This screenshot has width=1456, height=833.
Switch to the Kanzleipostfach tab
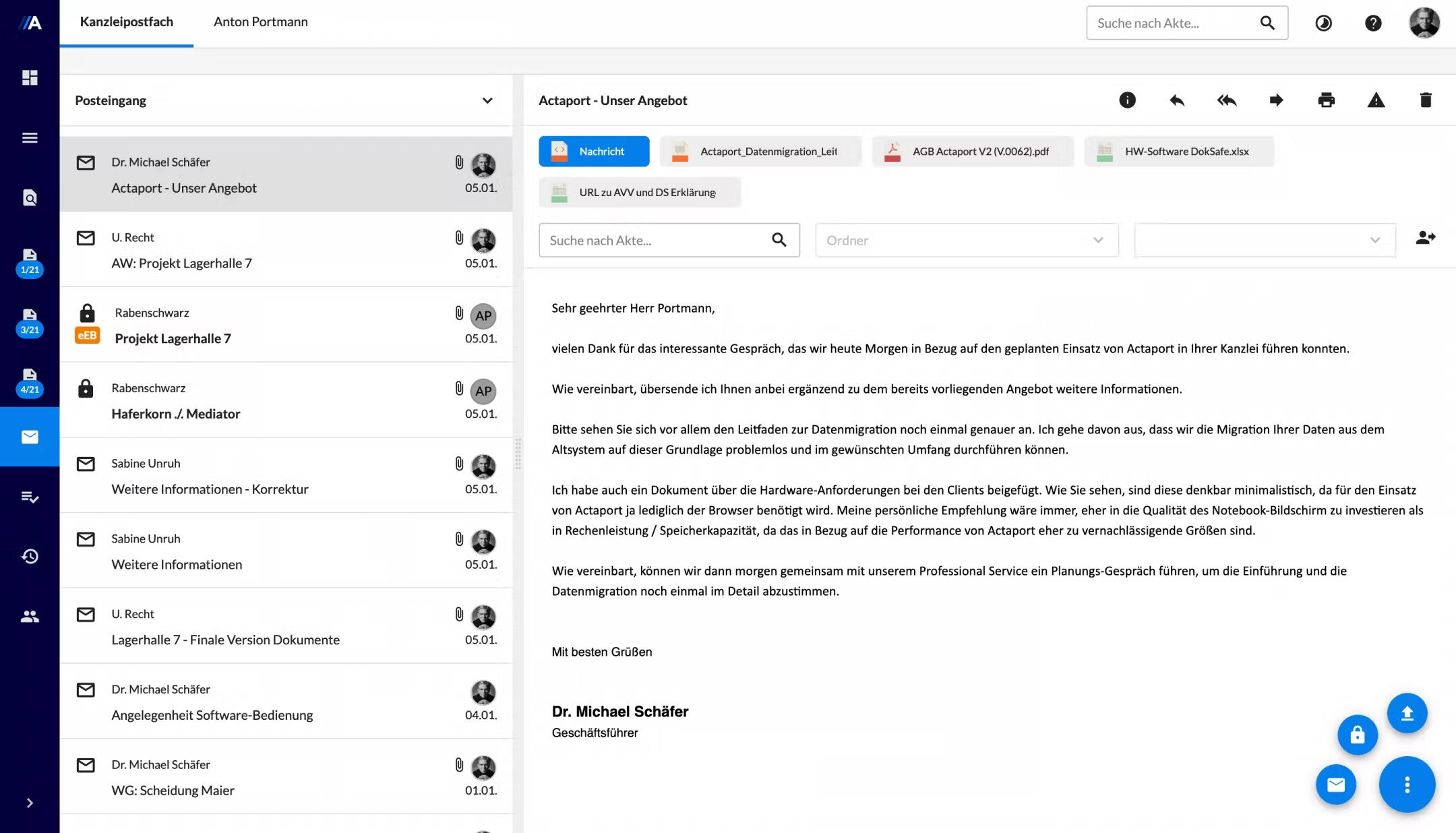pyautogui.click(x=126, y=22)
